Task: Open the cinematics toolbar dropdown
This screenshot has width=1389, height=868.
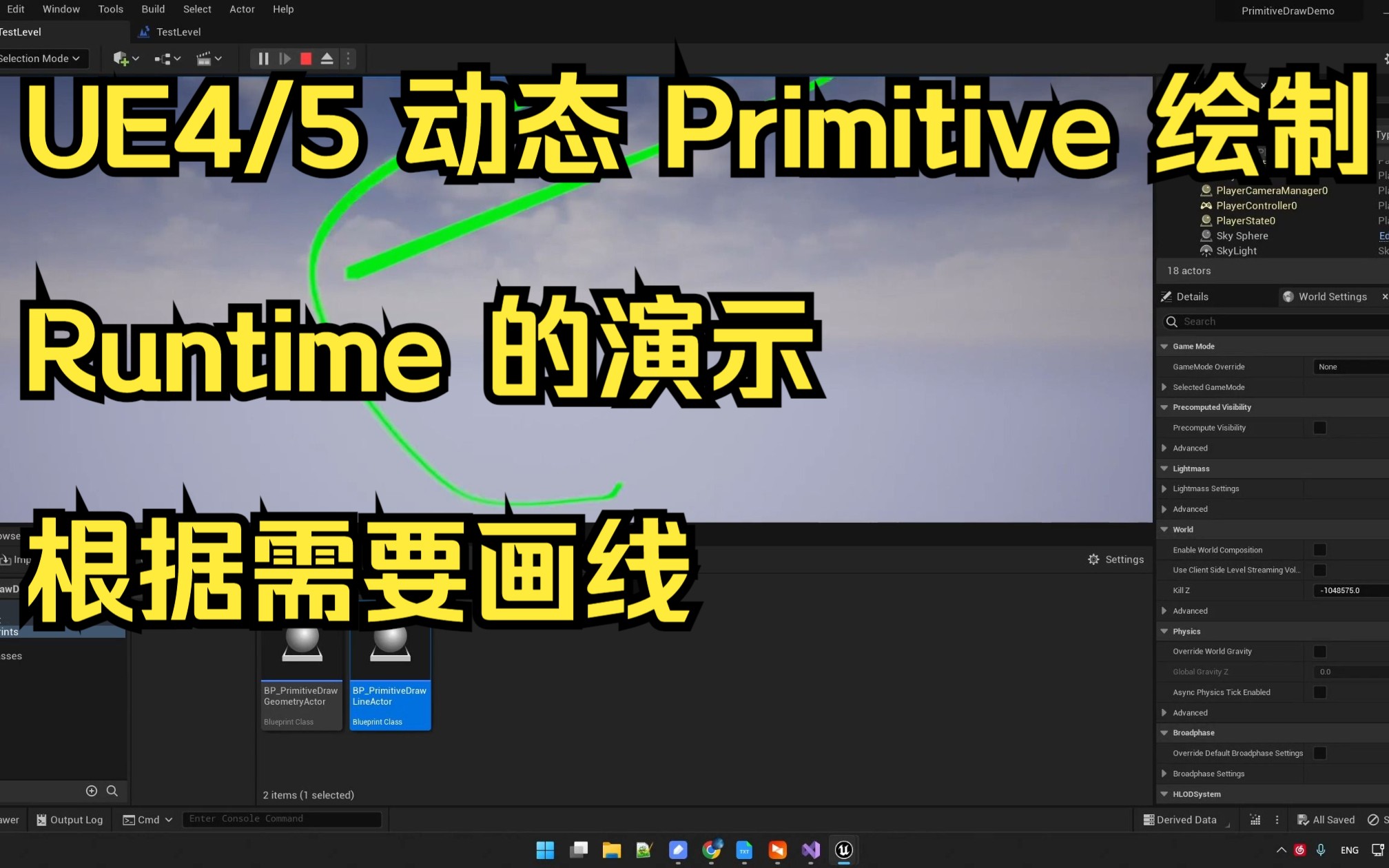Action: click(x=209, y=59)
